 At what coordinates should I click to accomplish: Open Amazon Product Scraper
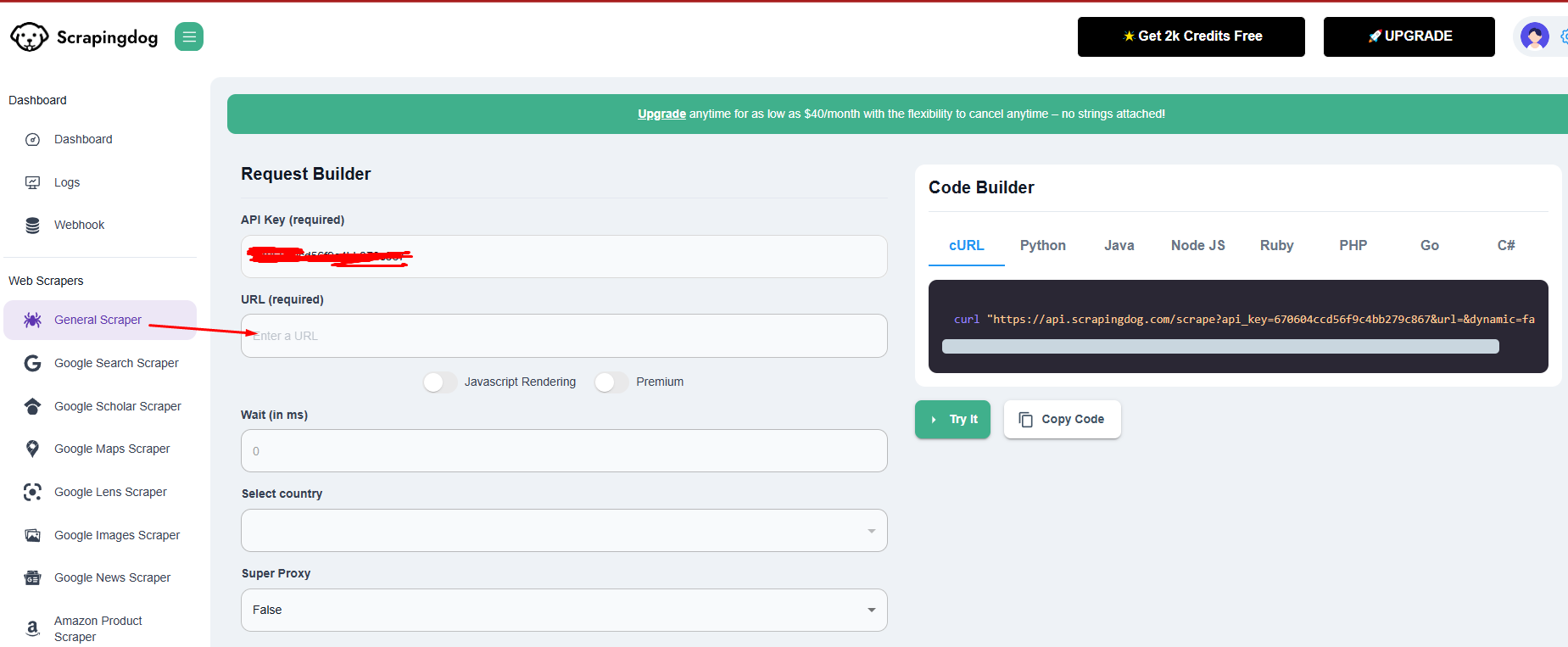pos(100,628)
